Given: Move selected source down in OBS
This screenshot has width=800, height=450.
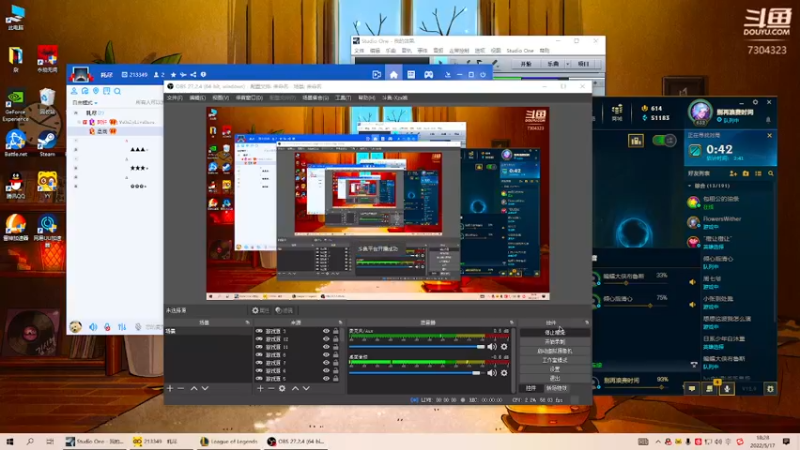Looking at the screenshot, I should tap(306, 388).
